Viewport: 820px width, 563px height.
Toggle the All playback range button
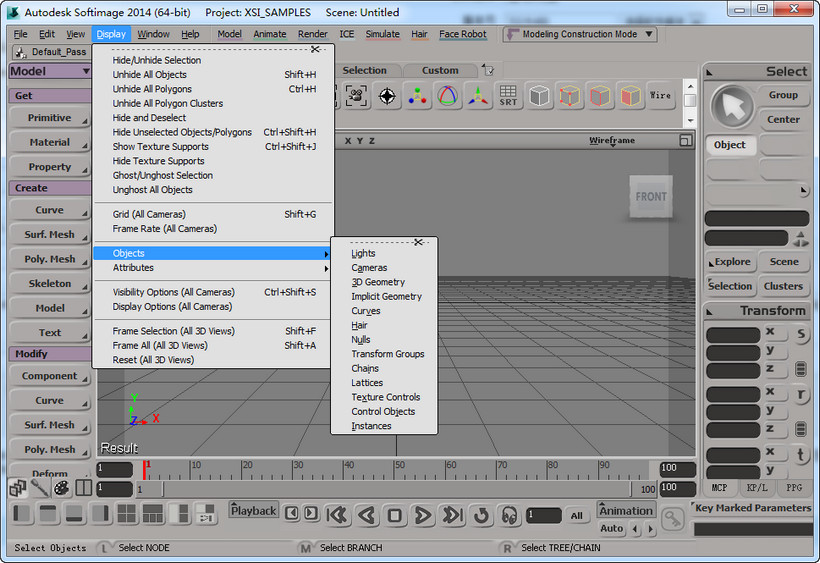click(x=576, y=516)
